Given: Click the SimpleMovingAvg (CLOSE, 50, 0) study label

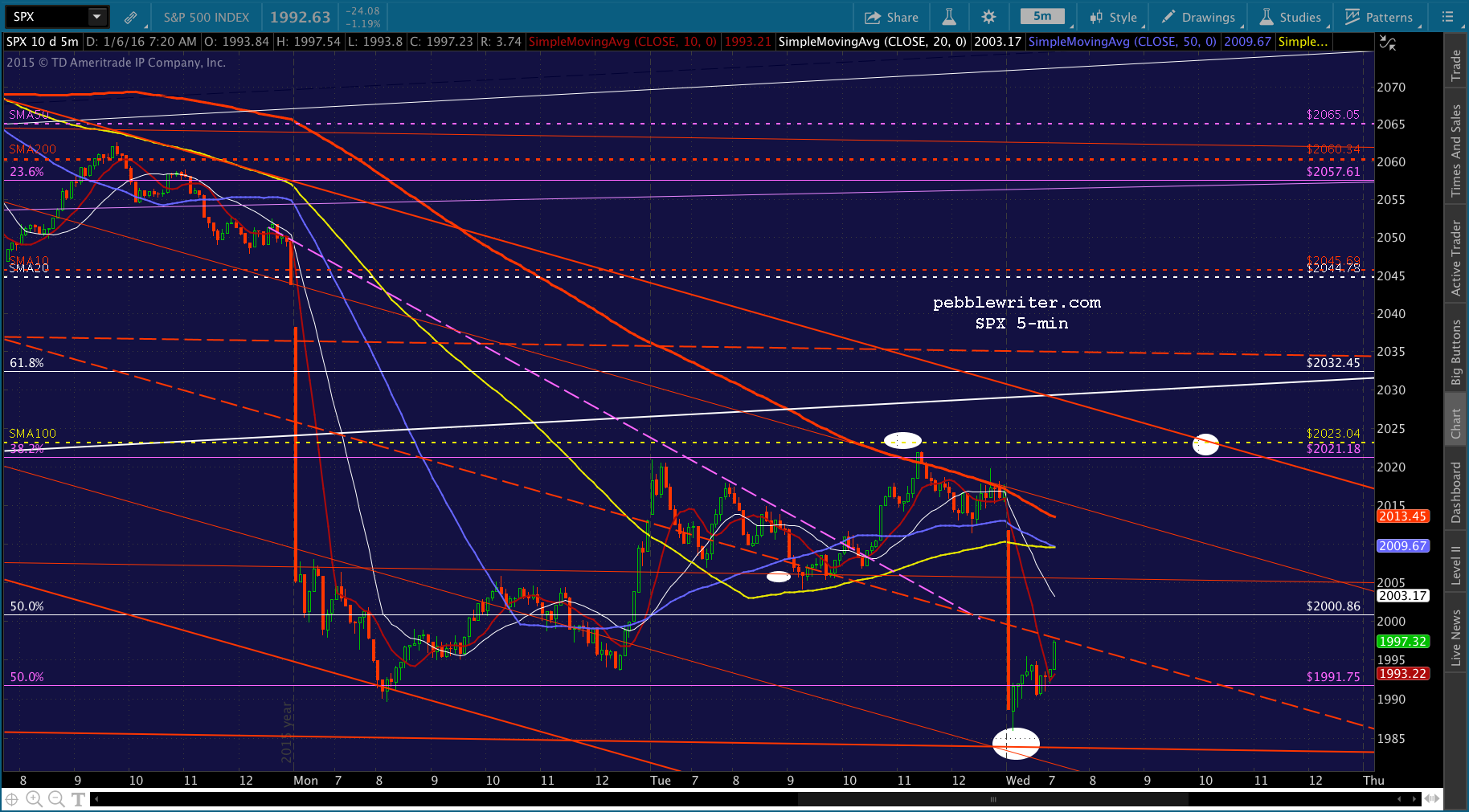Looking at the screenshot, I should point(1123,42).
